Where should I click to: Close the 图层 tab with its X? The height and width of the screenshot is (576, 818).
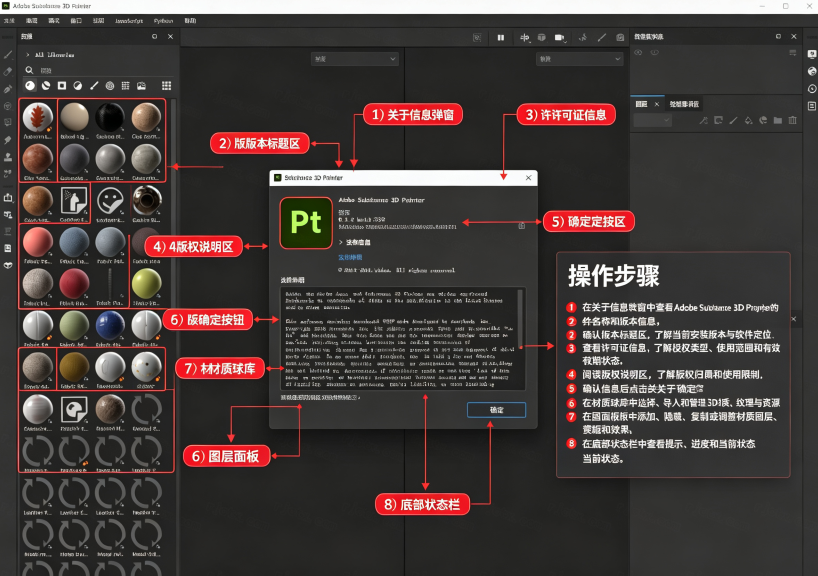point(657,104)
